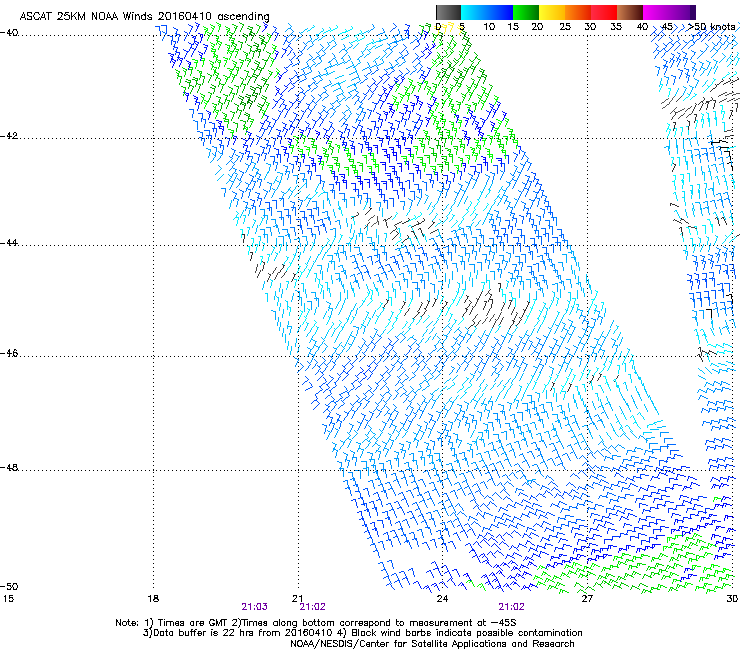Pick the red 30-35 knots legend swatch
Image resolution: width=740 pixels, height=650 pixels.
(x=604, y=12)
